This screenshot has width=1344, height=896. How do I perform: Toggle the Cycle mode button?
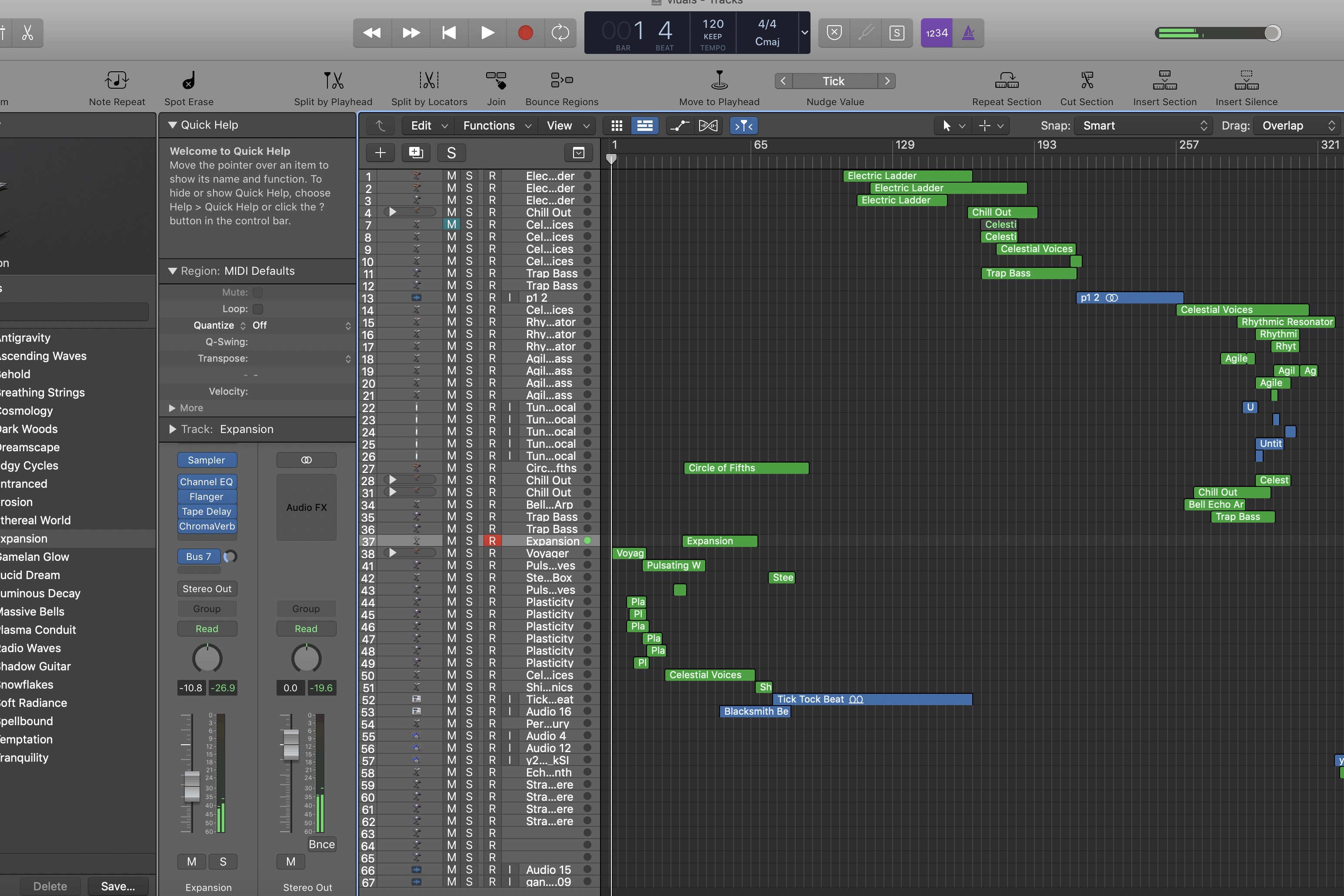(560, 33)
